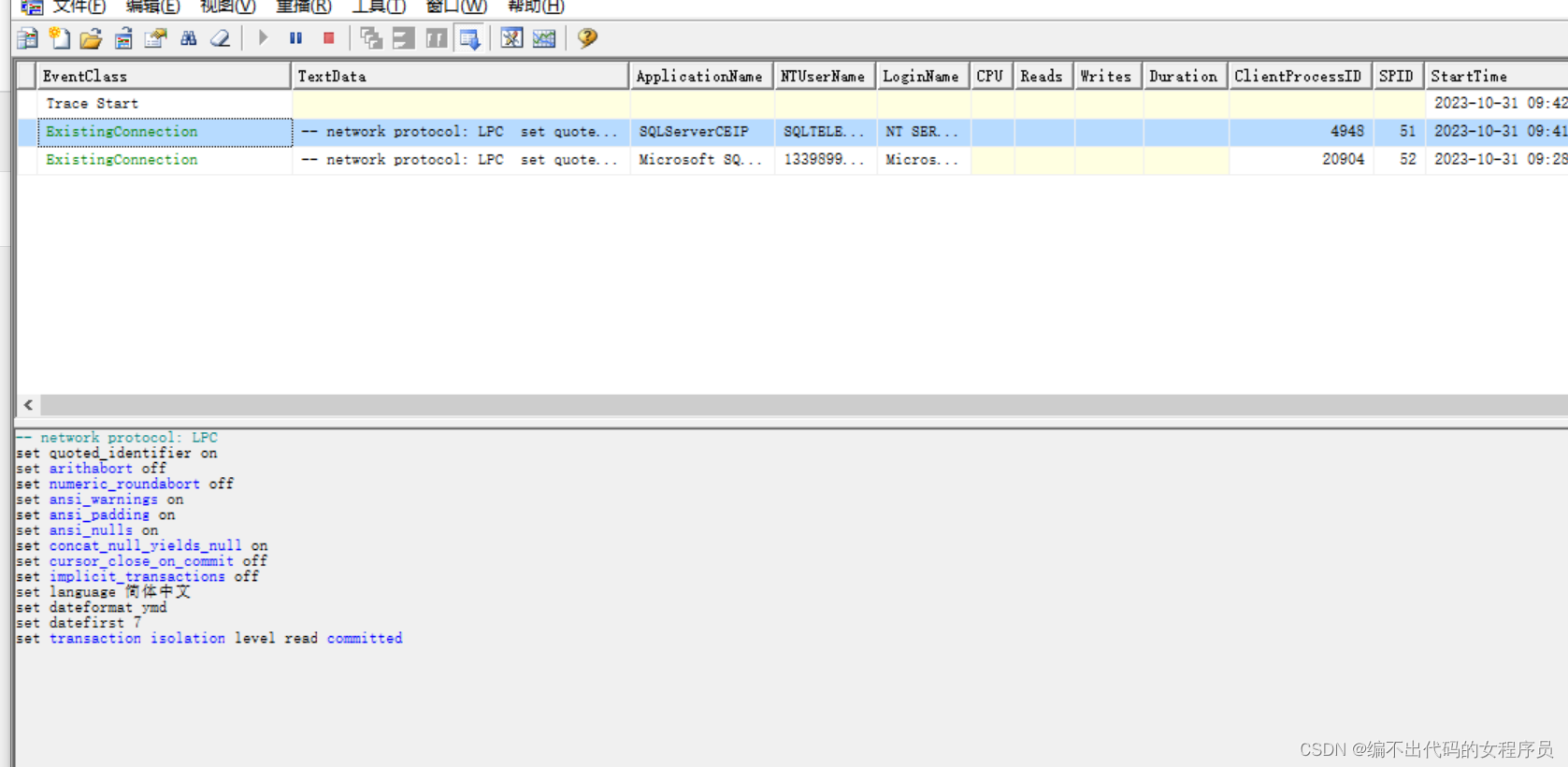Click the SPID column header

coord(1399,76)
